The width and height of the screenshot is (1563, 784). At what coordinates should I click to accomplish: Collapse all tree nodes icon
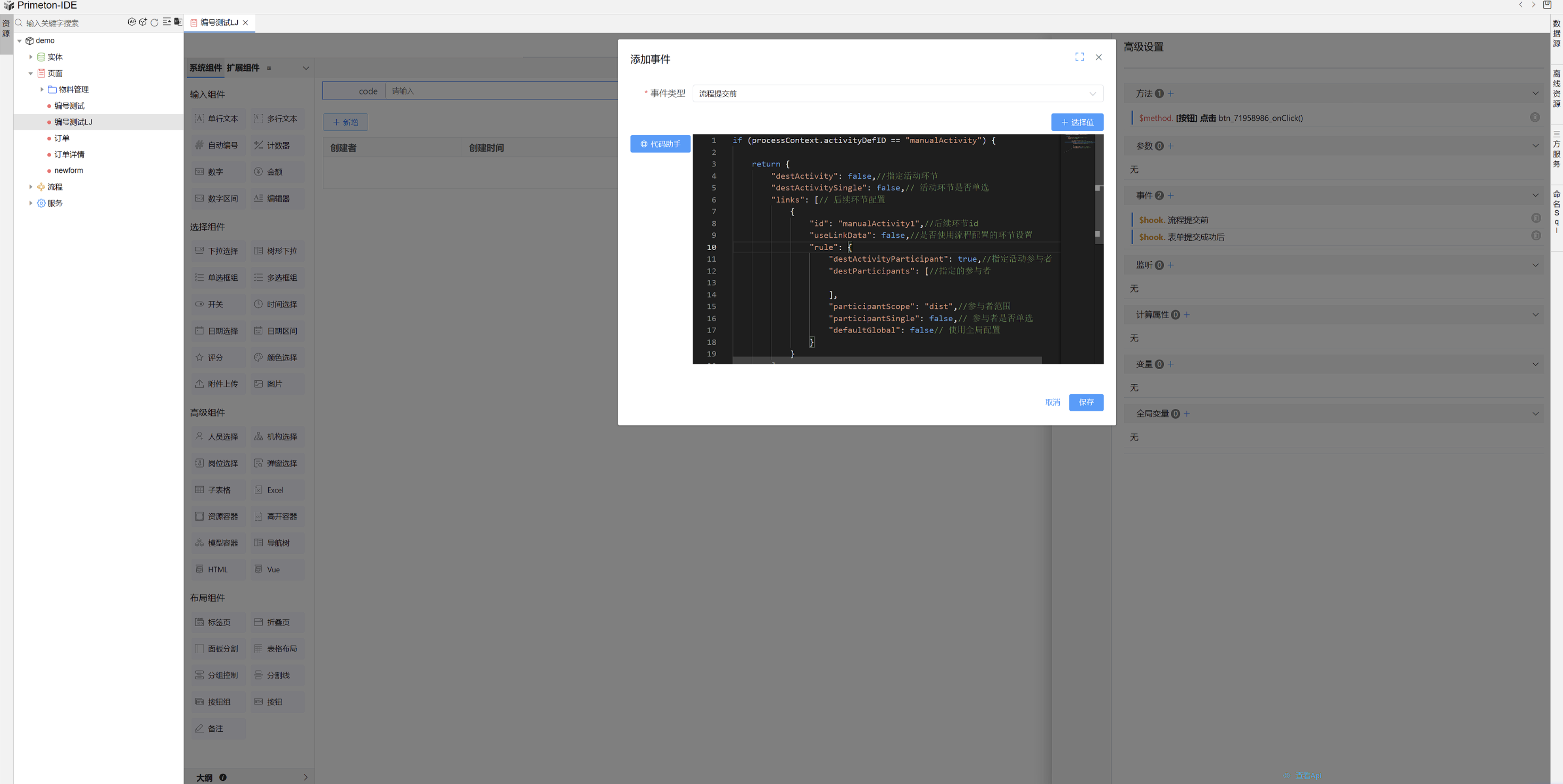coord(167,22)
